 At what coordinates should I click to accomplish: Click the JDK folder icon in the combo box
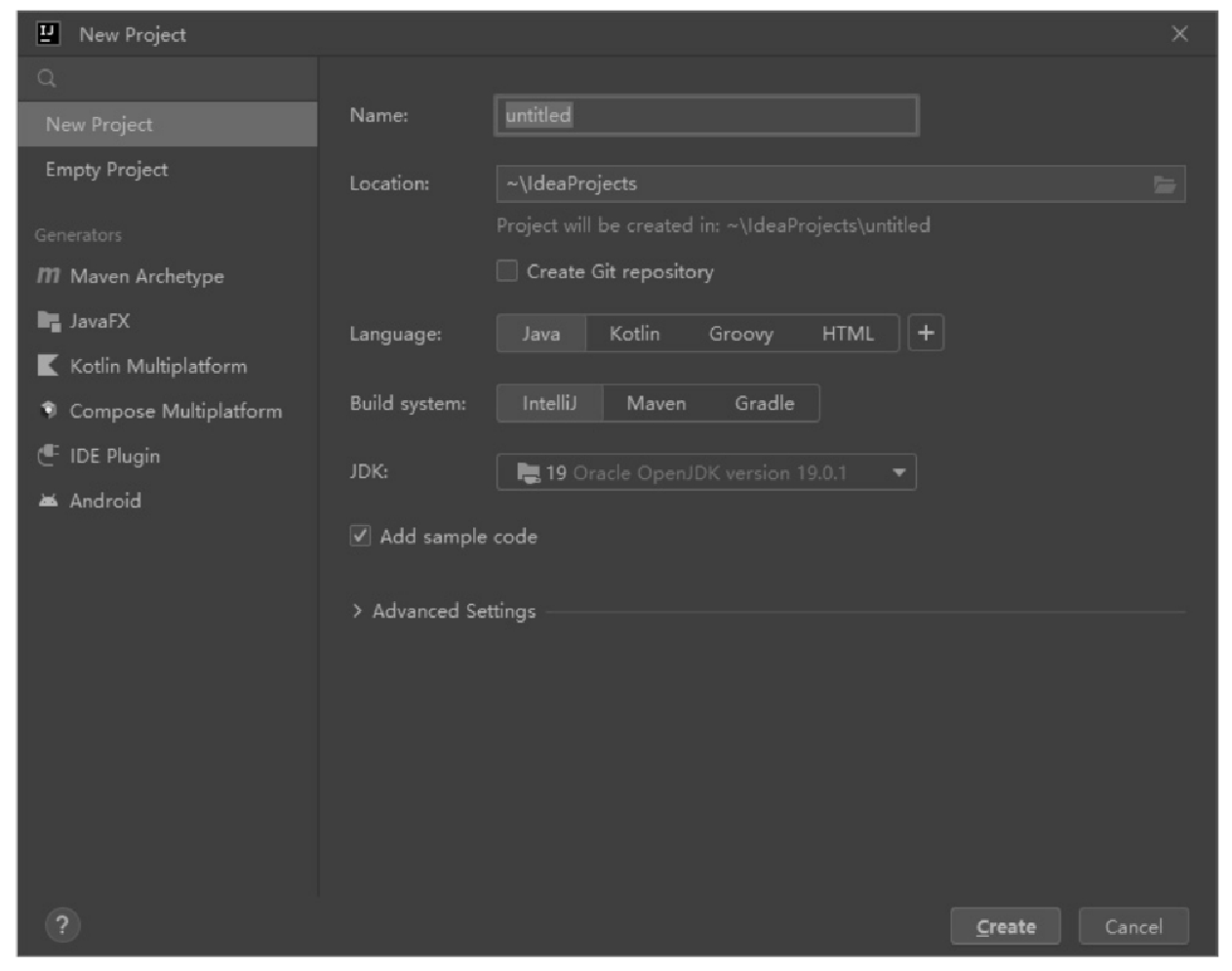[x=528, y=473]
